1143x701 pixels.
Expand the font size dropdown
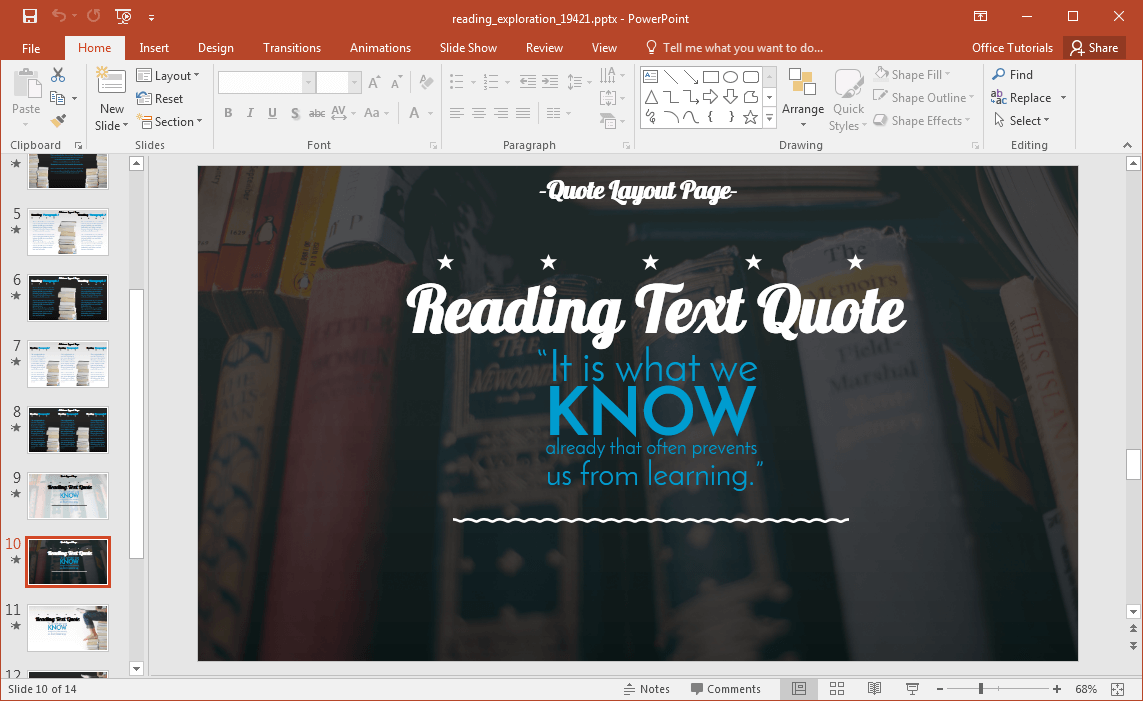coord(354,81)
